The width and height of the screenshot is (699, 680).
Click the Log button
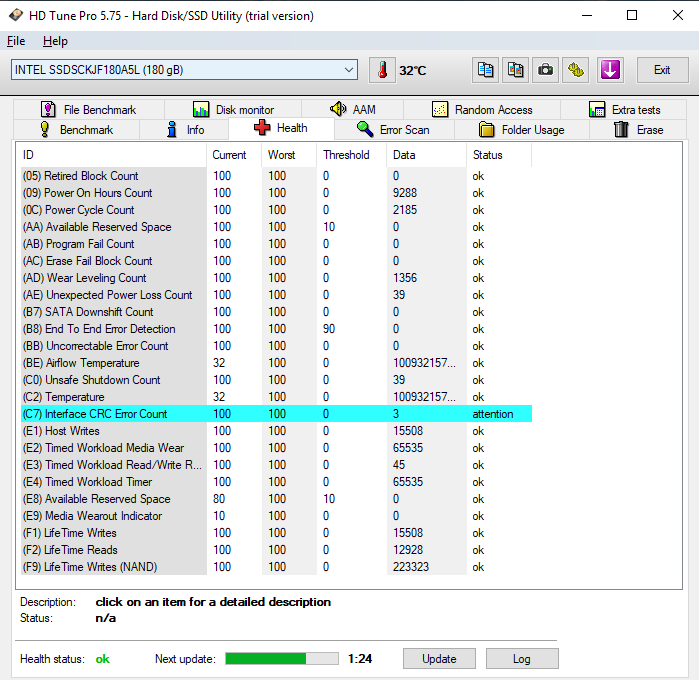522,659
